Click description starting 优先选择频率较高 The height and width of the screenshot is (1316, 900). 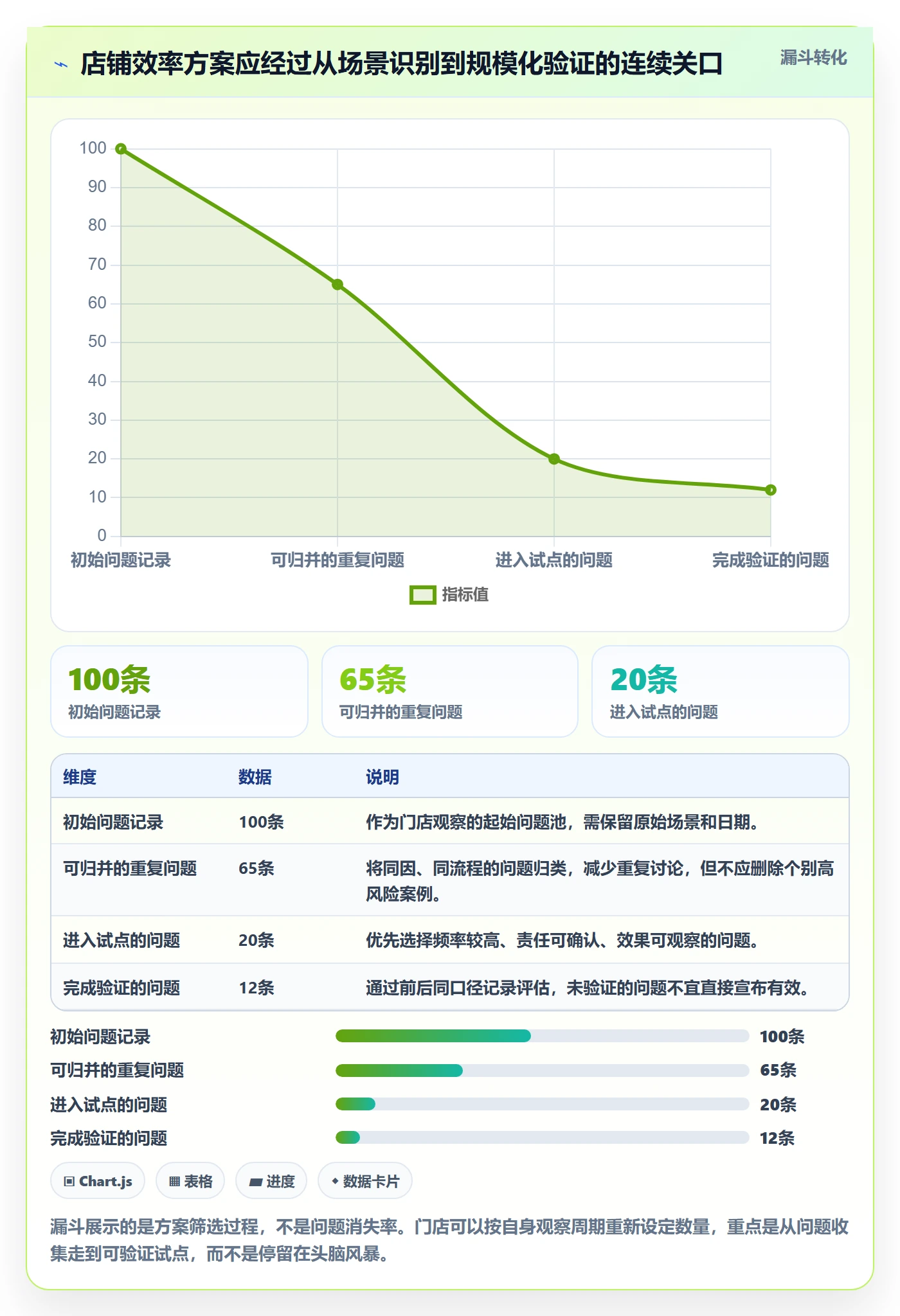562,941
